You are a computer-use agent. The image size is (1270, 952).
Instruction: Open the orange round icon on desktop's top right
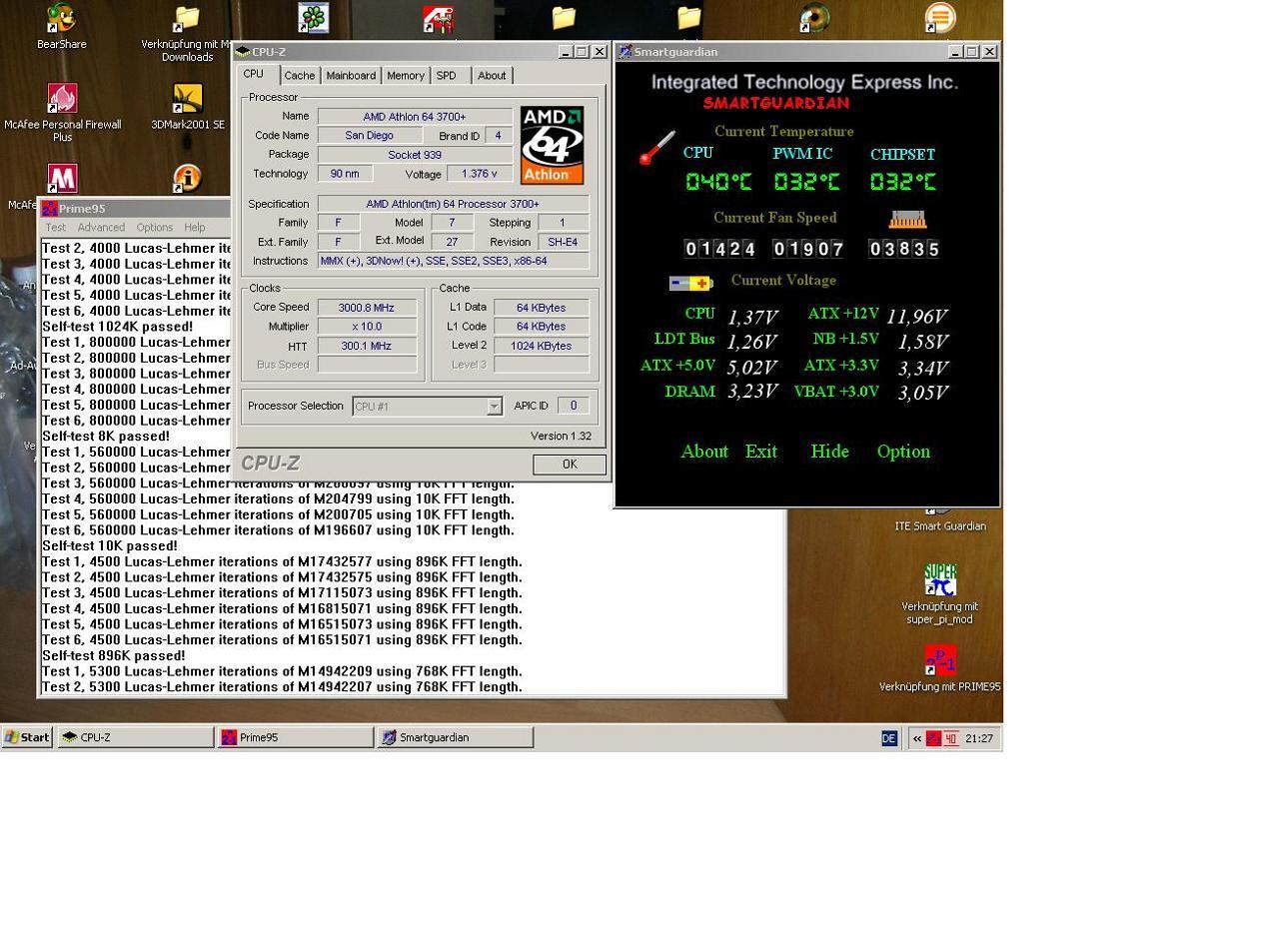[939, 18]
